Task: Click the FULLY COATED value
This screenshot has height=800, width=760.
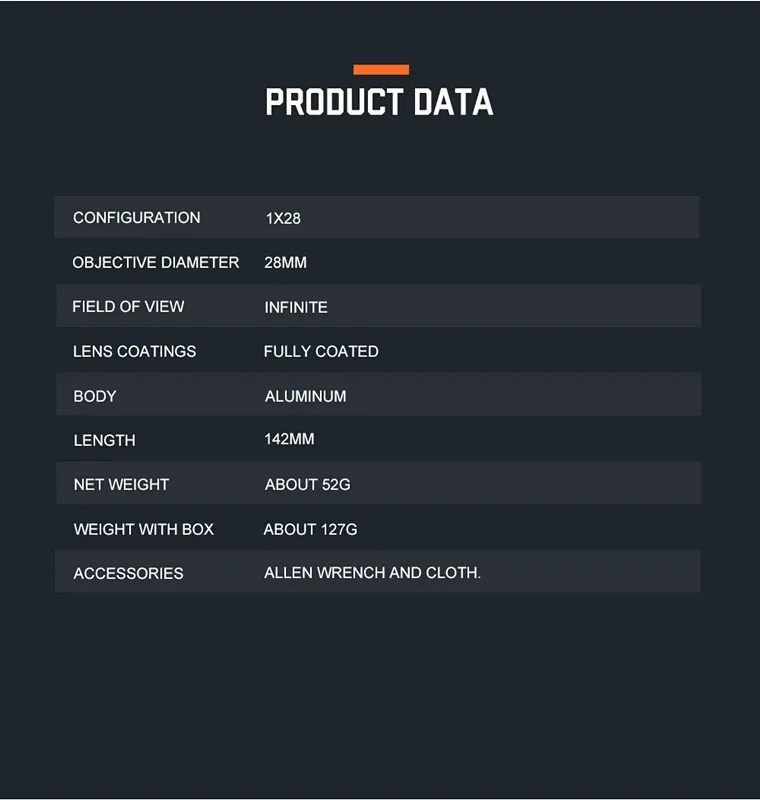Action: tap(321, 352)
